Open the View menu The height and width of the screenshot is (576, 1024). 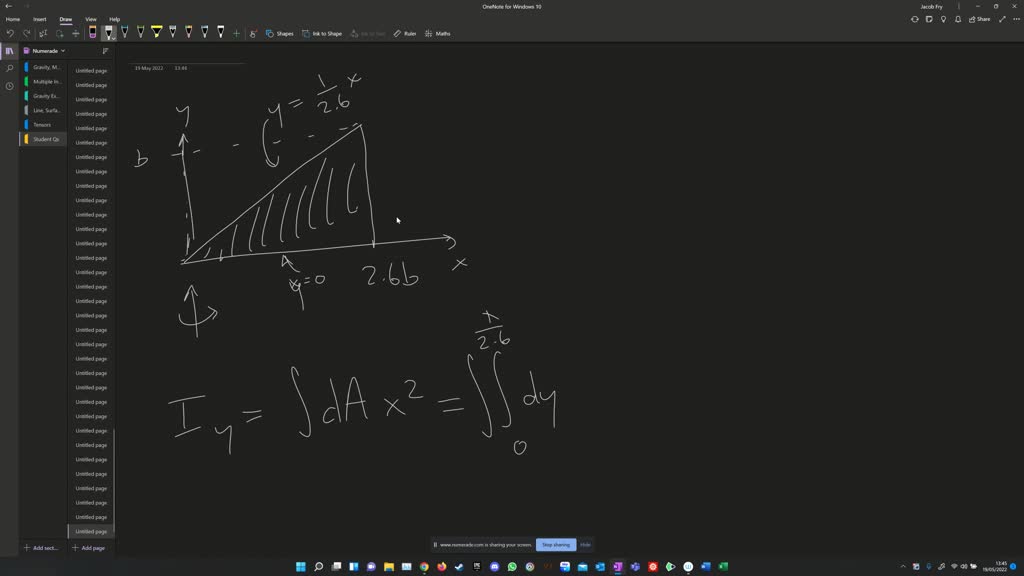click(x=90, y=19)
